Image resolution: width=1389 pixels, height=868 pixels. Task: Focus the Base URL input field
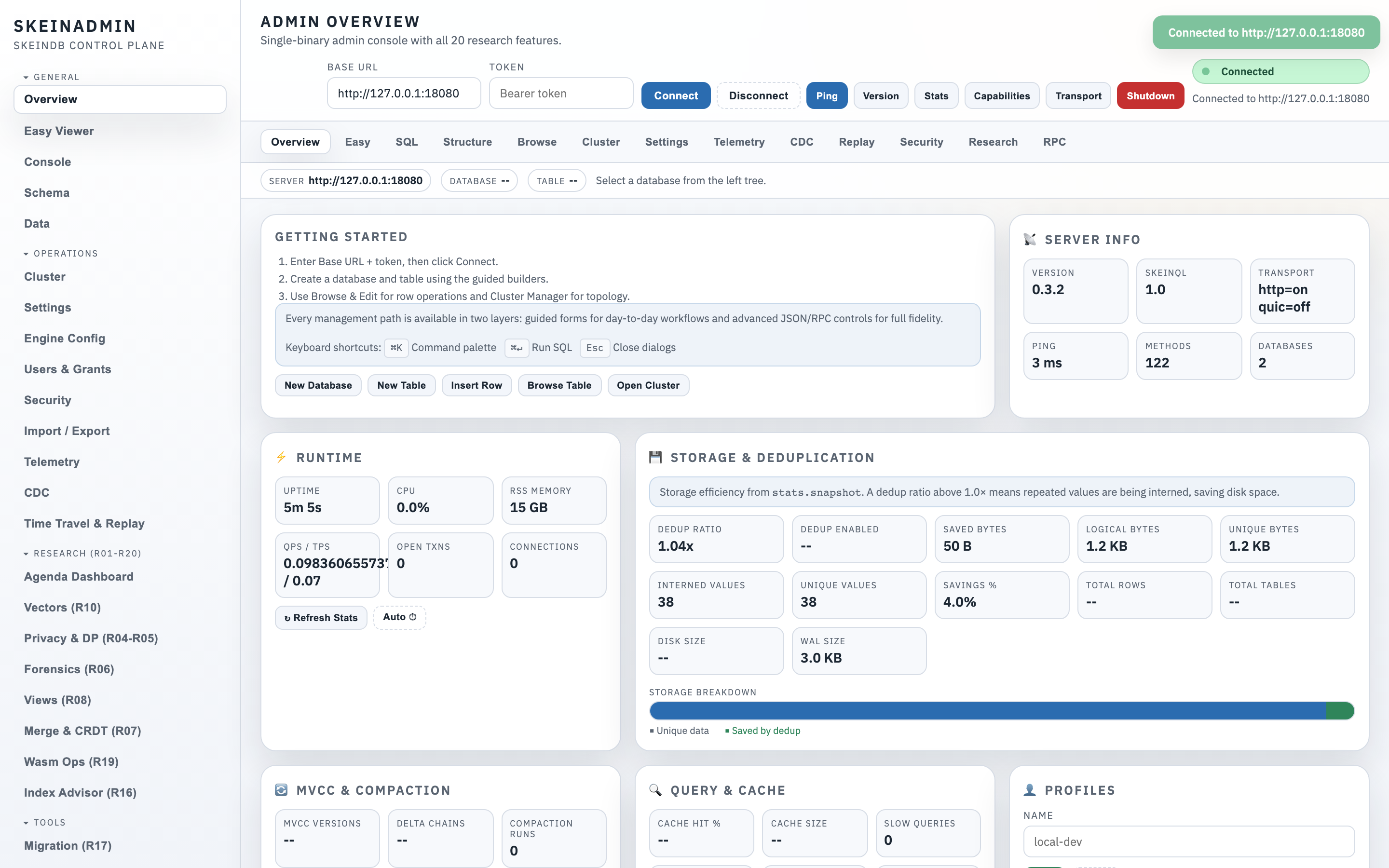click(404, 93)
